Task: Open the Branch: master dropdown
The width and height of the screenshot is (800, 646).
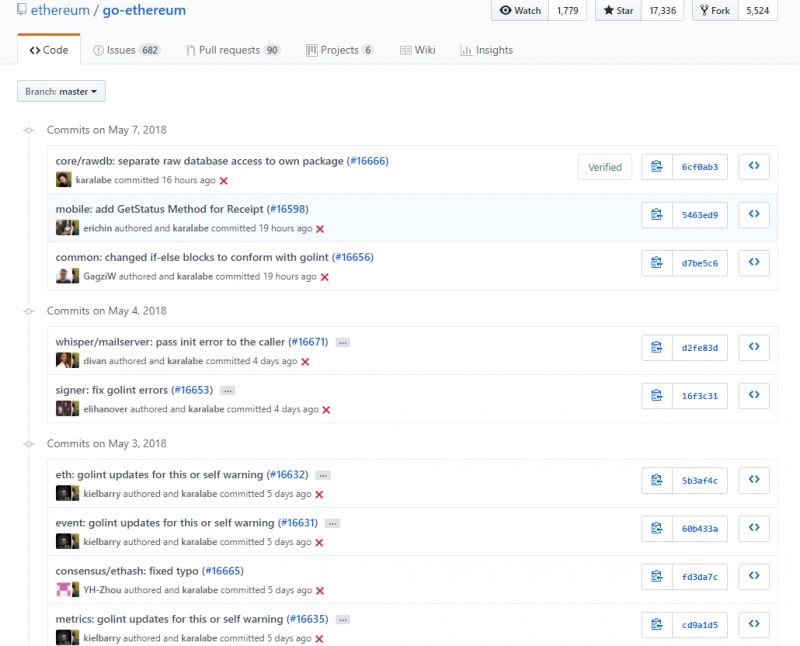Action: click(x=61, y=91)
